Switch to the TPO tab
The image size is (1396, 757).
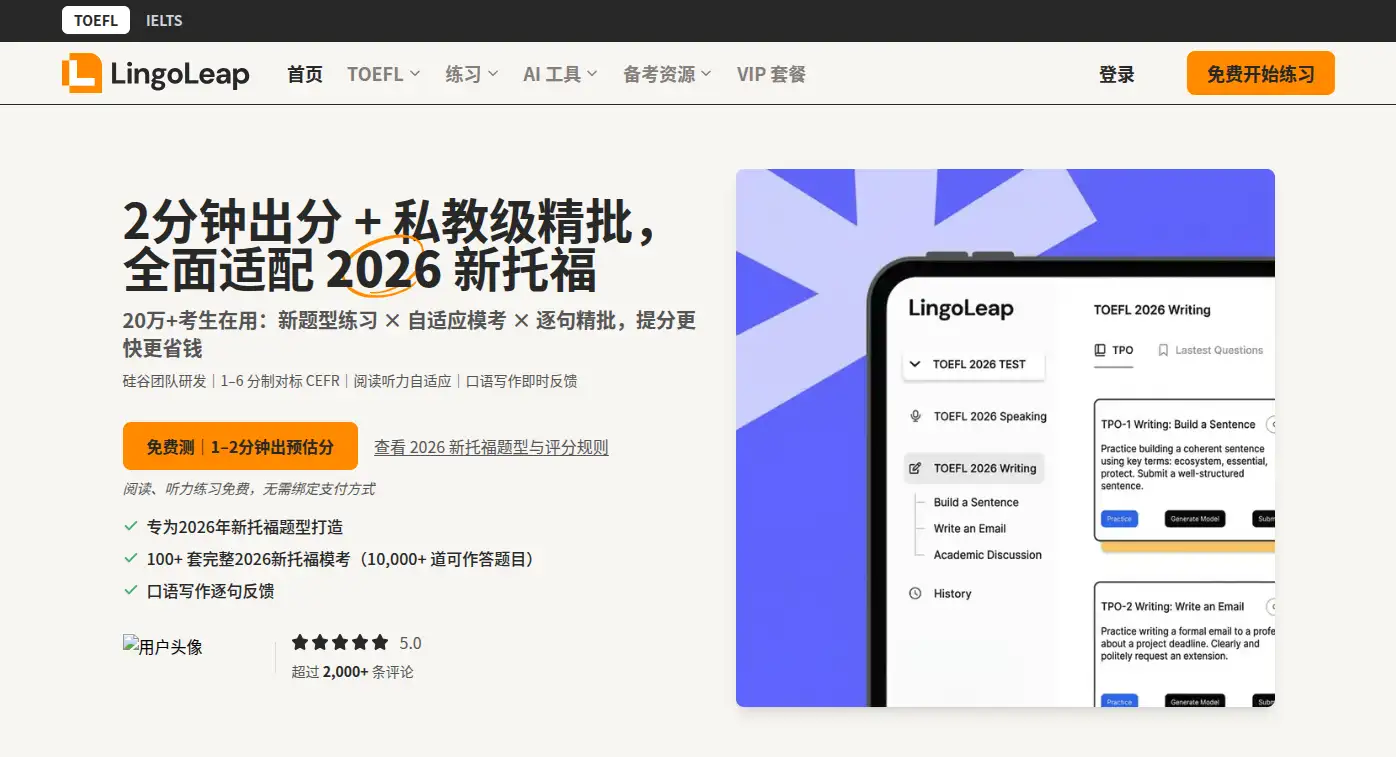(x=1114, y=351)
